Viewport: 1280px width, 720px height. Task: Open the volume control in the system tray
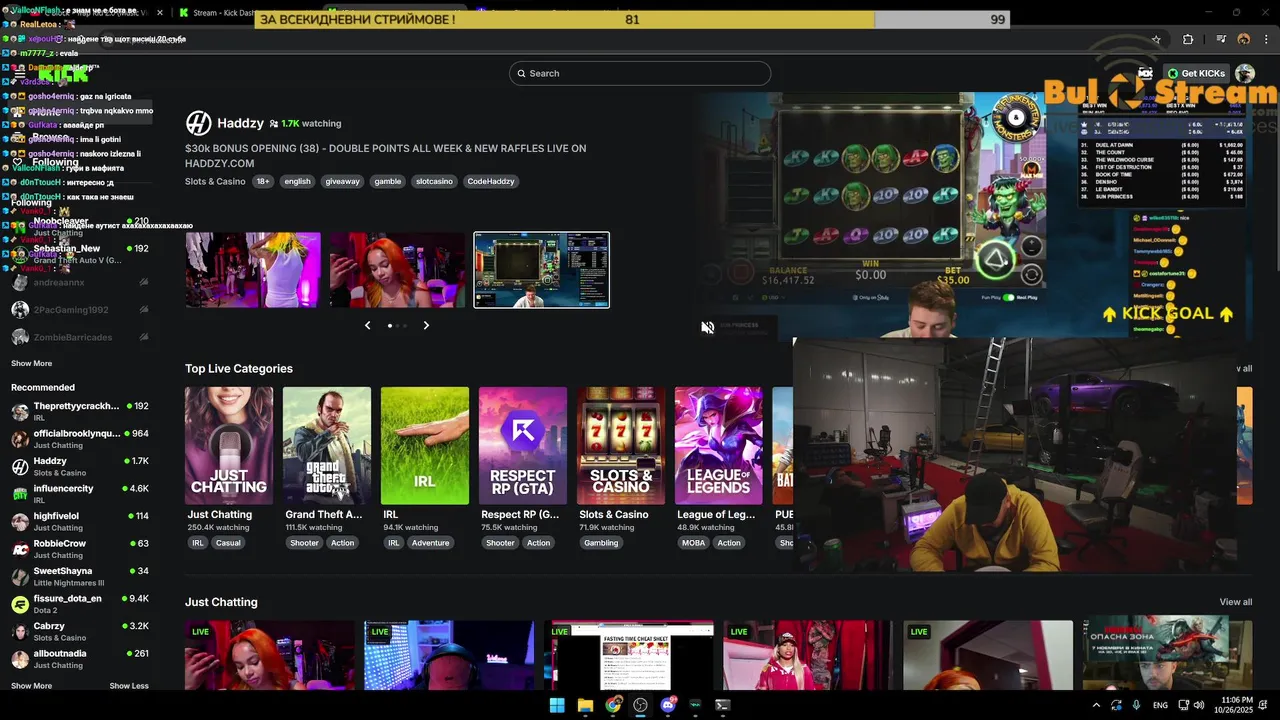point(1200,705)
